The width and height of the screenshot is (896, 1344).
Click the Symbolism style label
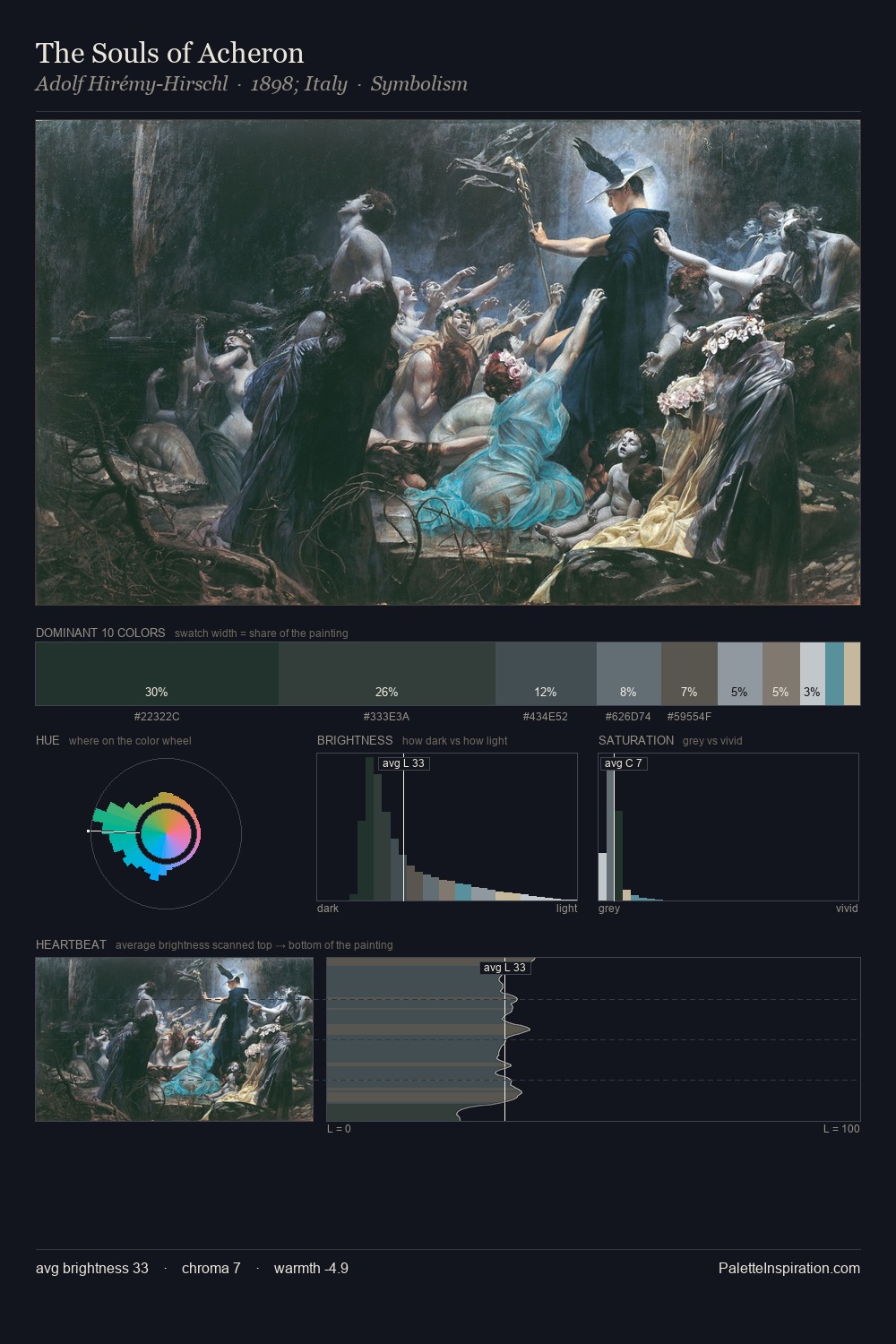(419, 84)
